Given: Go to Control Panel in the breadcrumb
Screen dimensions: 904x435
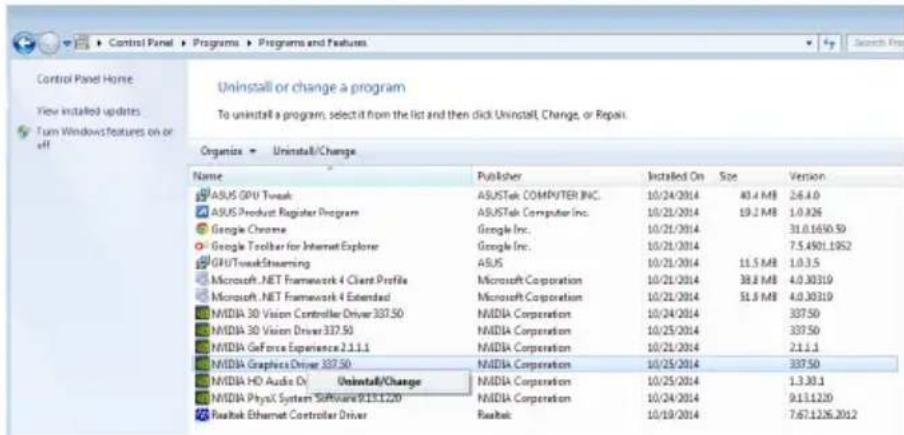Looking at the screenshot, I should pos(141,43).
